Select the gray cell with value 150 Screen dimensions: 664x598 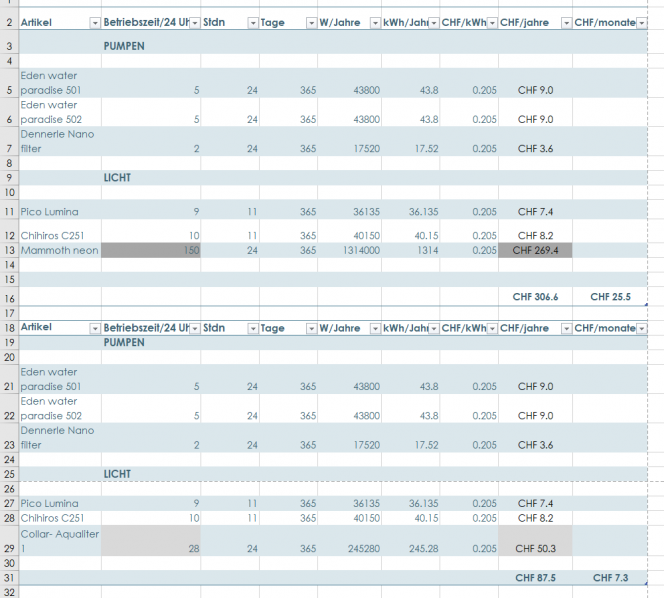(151, 250)
